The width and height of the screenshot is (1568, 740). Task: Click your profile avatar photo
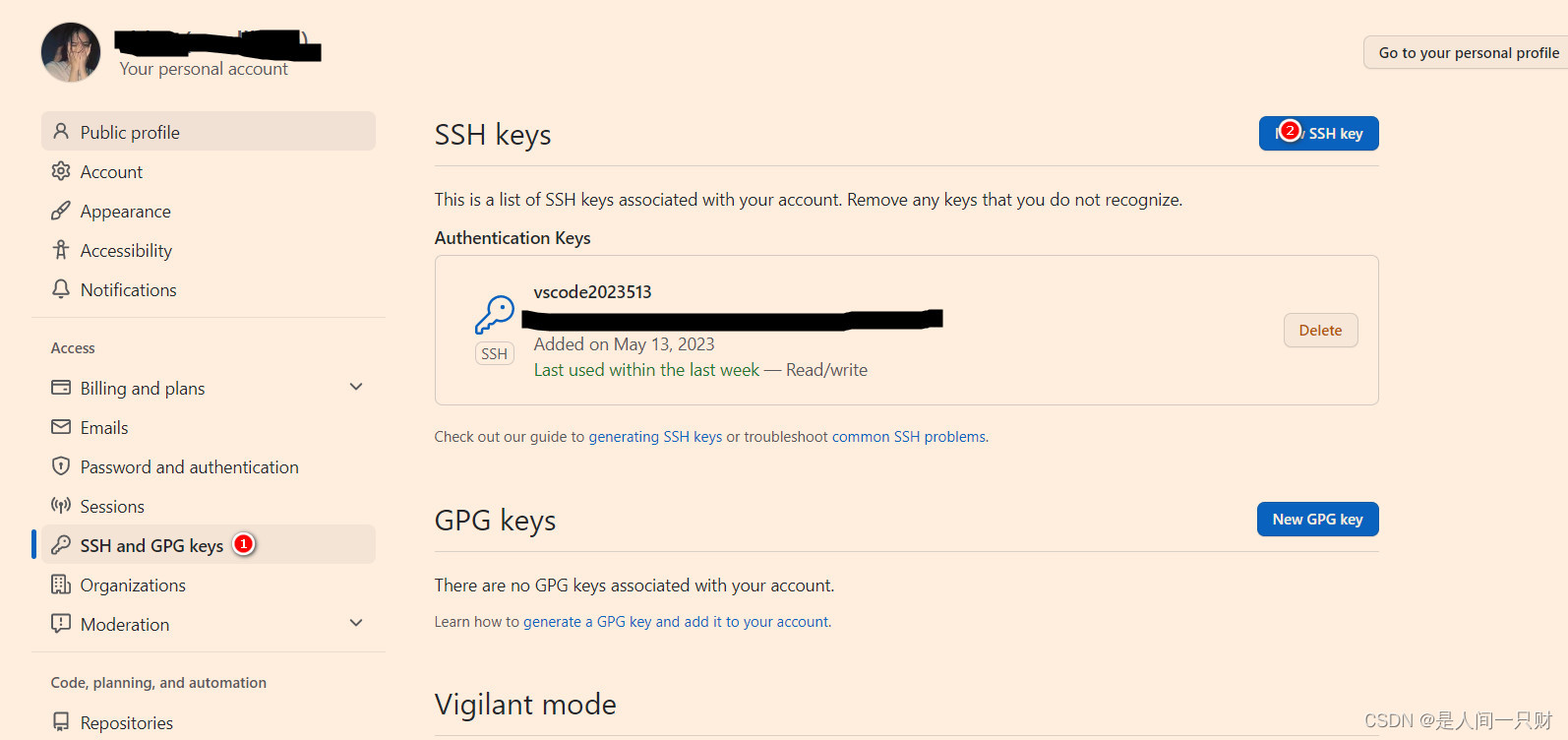point(70,52)
